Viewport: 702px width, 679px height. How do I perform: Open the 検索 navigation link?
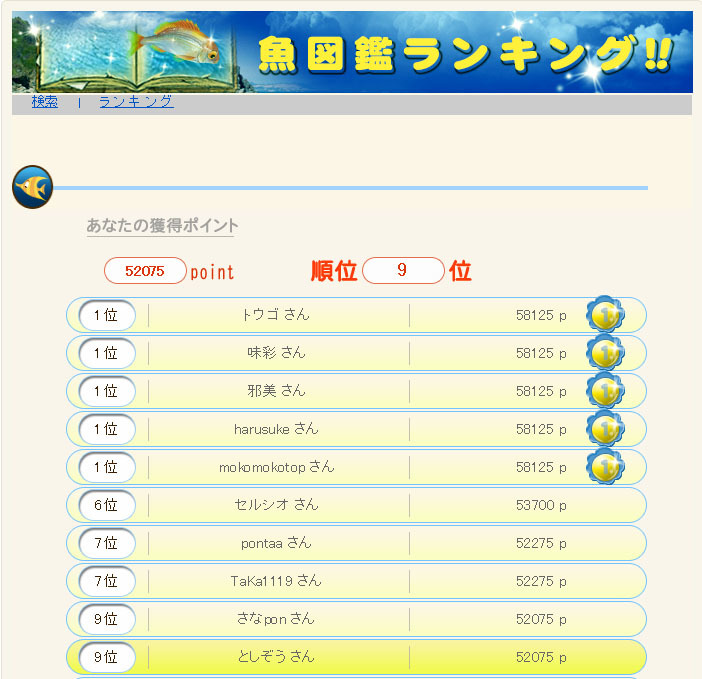tap(45, 102)
